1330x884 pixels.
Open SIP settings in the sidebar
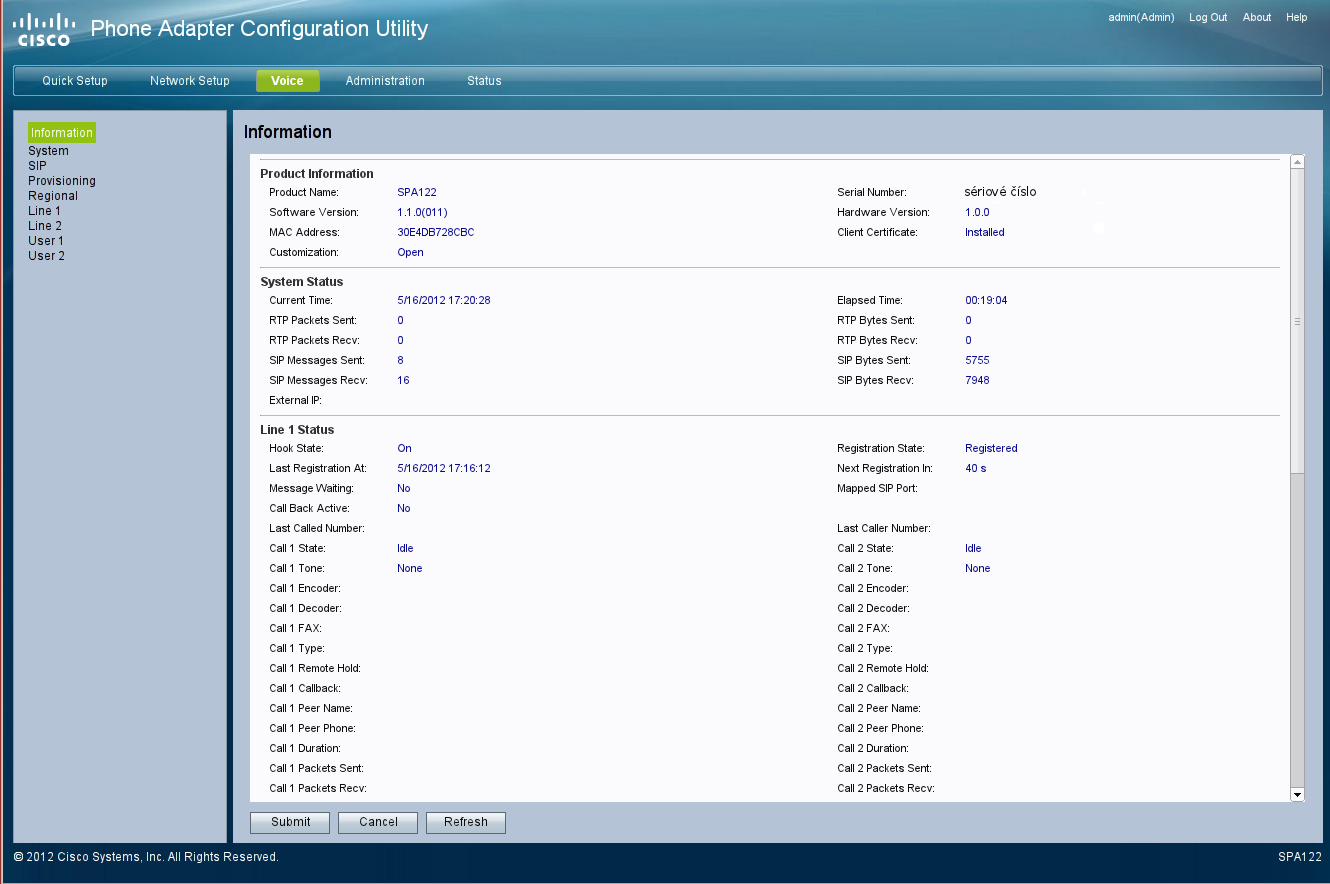pyautogui.click(x=37, y=166)
